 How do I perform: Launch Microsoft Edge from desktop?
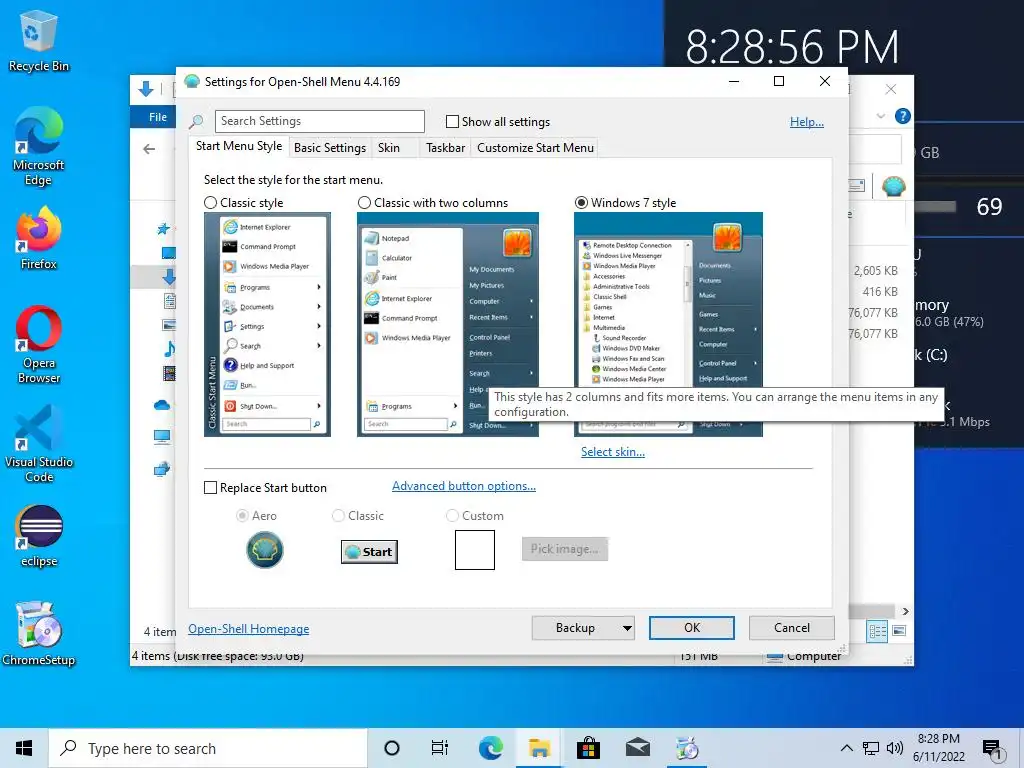pos(38,146)
